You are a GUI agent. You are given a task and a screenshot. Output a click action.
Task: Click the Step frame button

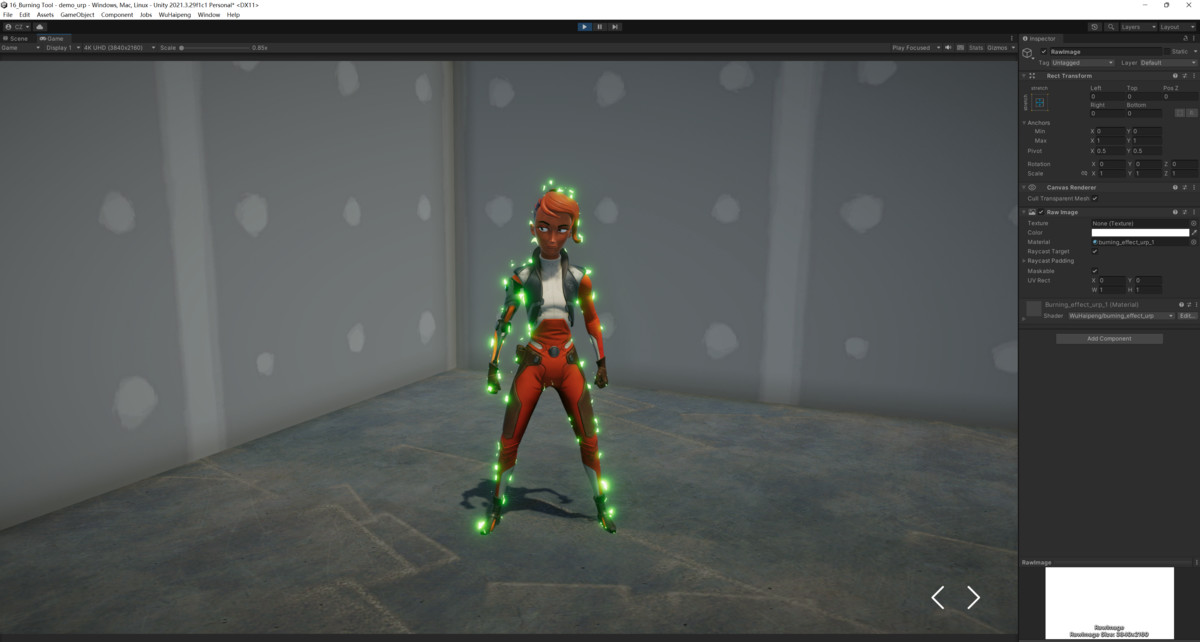(x=615, y=27)
